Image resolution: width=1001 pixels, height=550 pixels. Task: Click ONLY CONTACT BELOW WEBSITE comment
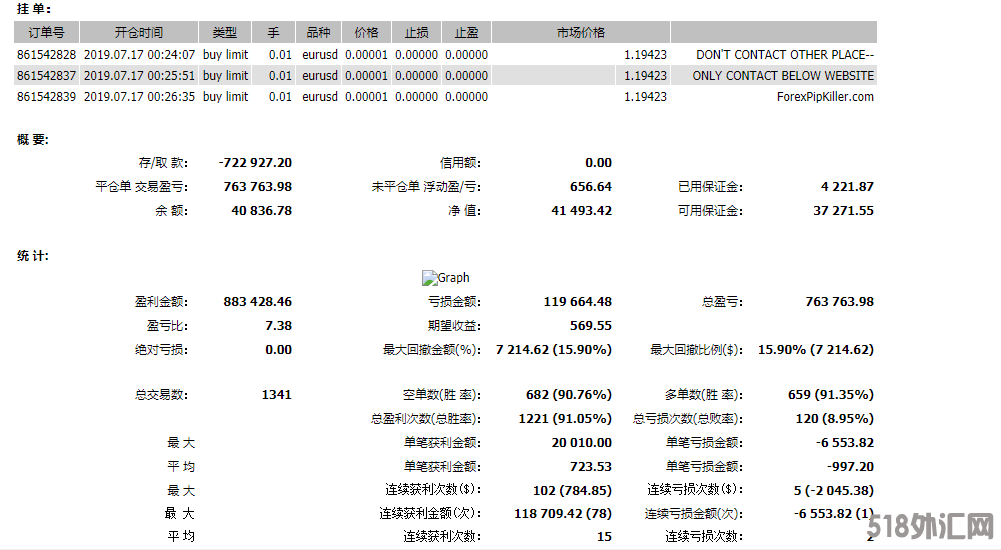(x=783, y=76)
